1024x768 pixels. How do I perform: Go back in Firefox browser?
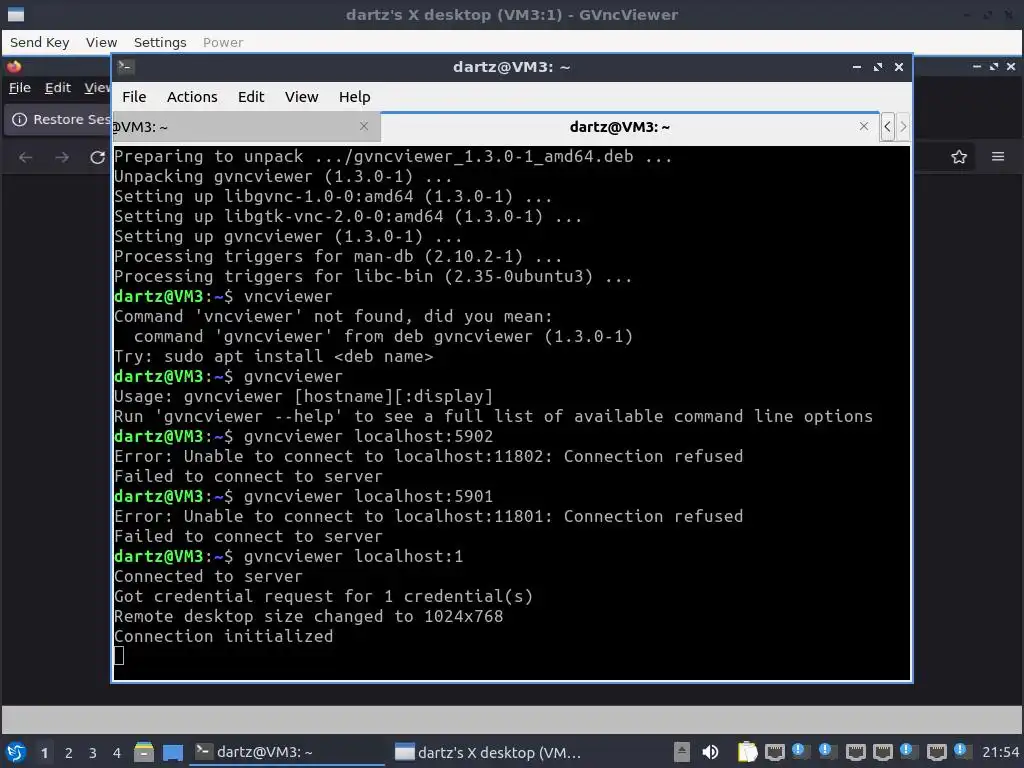[x=25, y=157]
